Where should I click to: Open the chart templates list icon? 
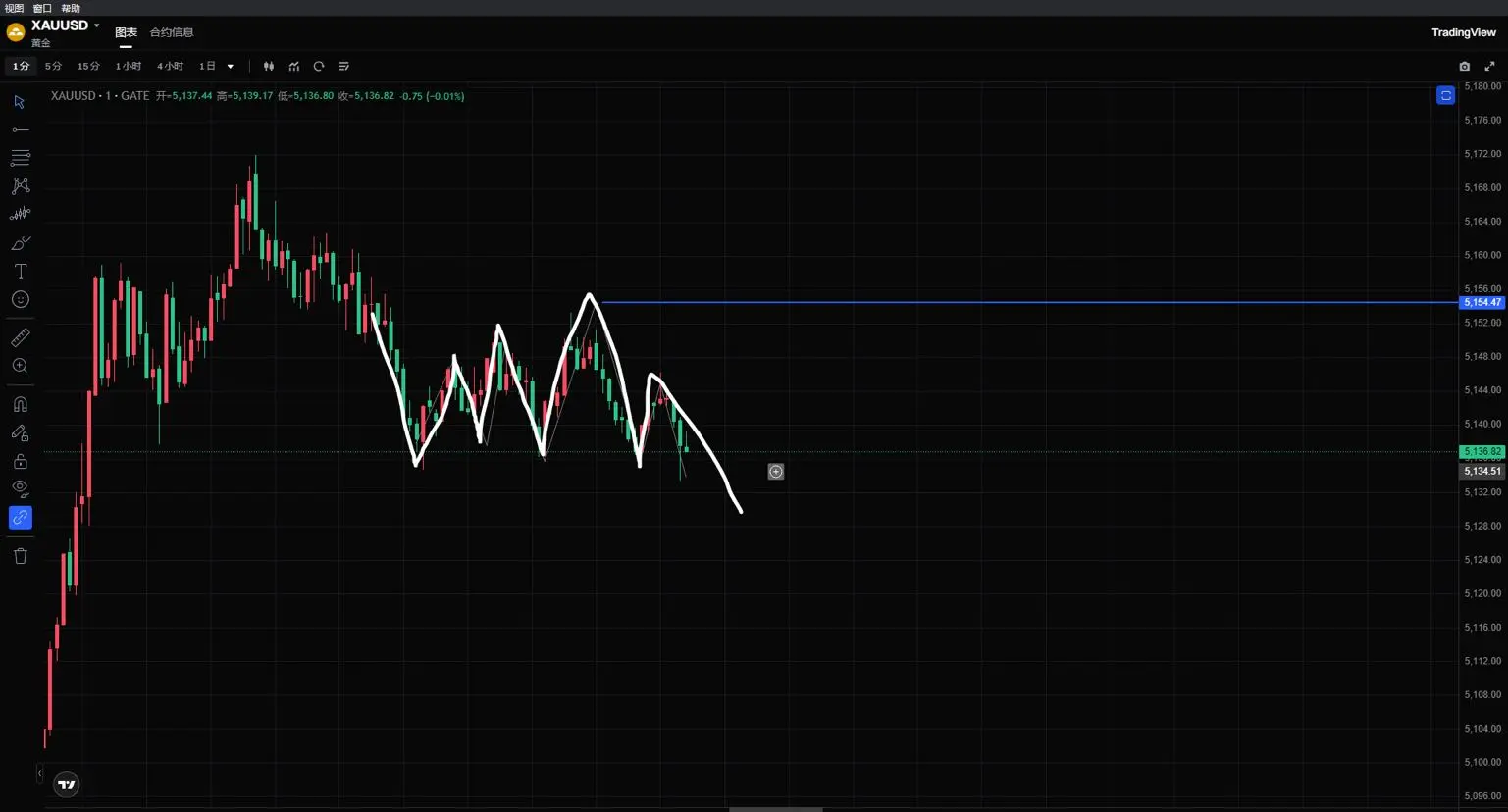344,67
